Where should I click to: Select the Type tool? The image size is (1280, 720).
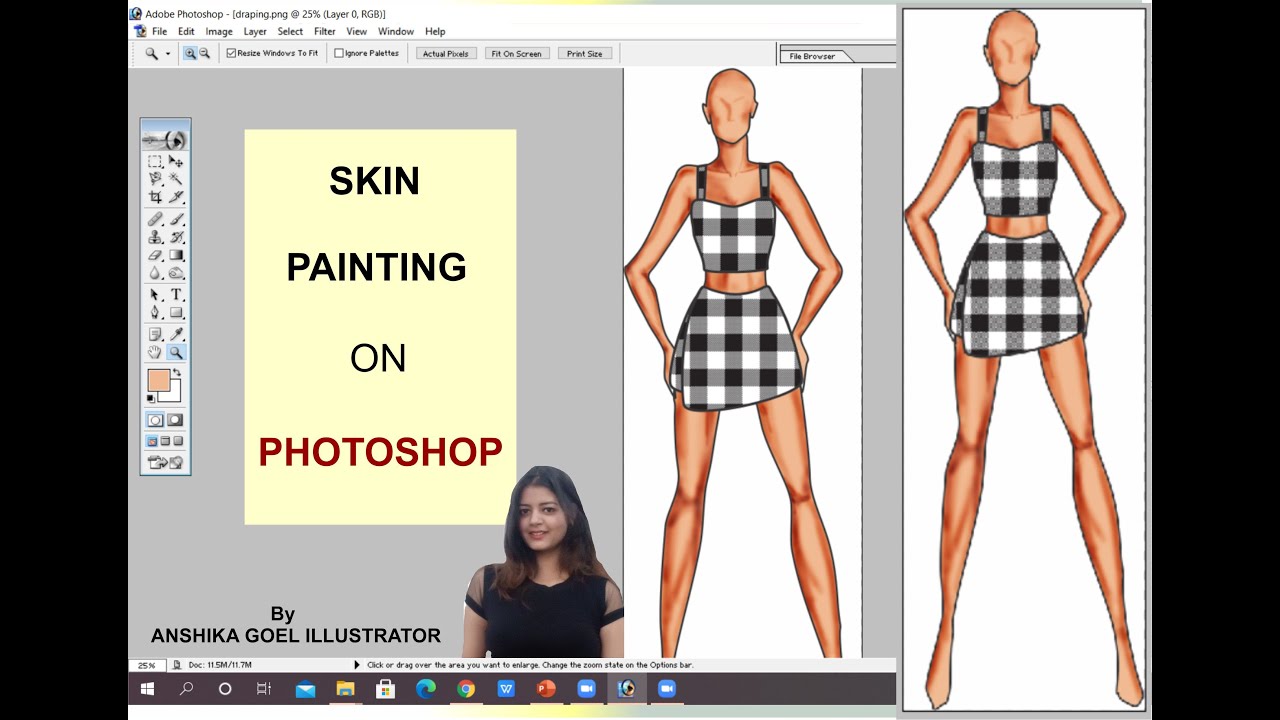[x=176, y=295]
